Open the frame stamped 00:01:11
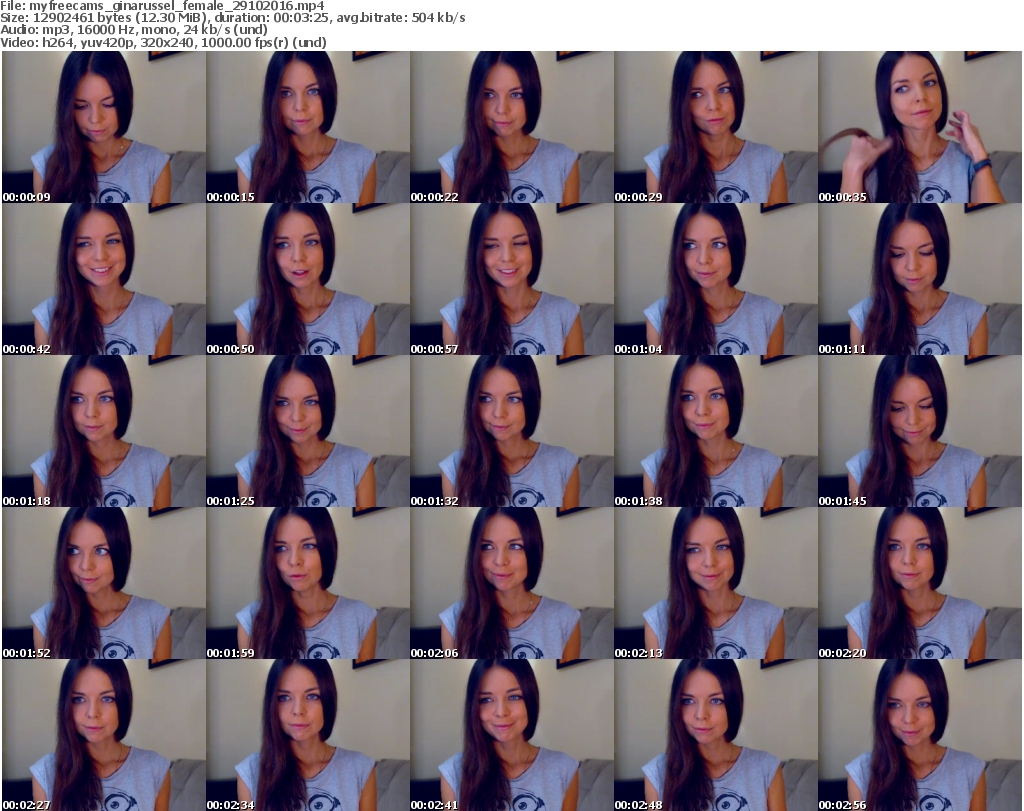The image size is (1024, 811). click(x=920, y=279)
